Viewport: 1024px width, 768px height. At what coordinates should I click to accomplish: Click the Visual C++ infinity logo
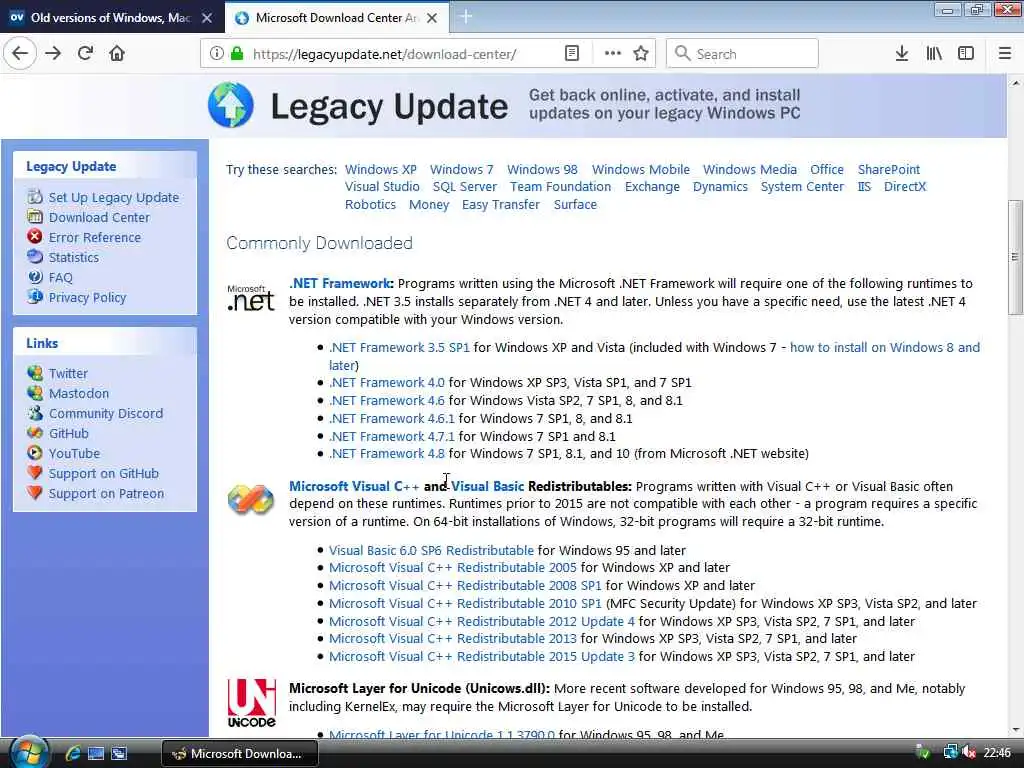coord(251,500)
